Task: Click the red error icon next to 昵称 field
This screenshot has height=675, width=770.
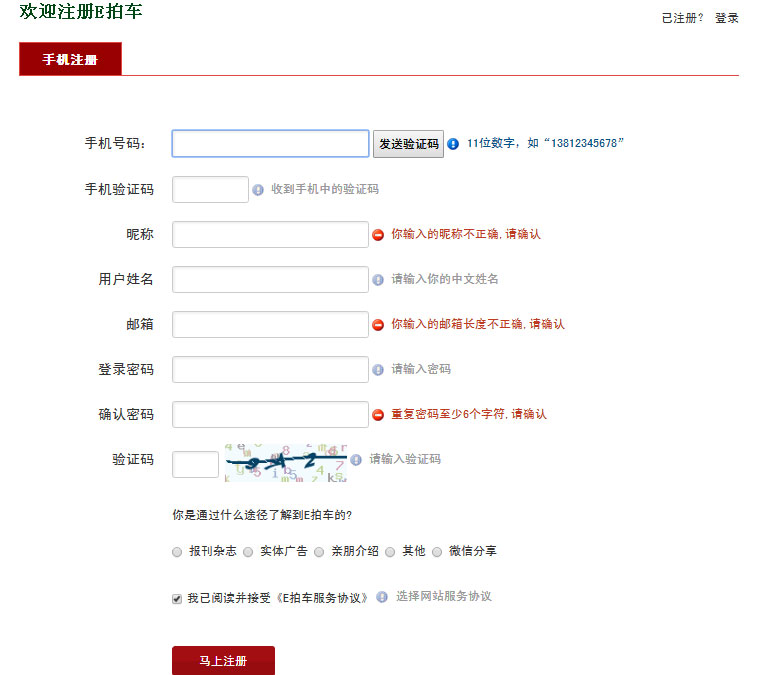Action: tap(378, 235)
